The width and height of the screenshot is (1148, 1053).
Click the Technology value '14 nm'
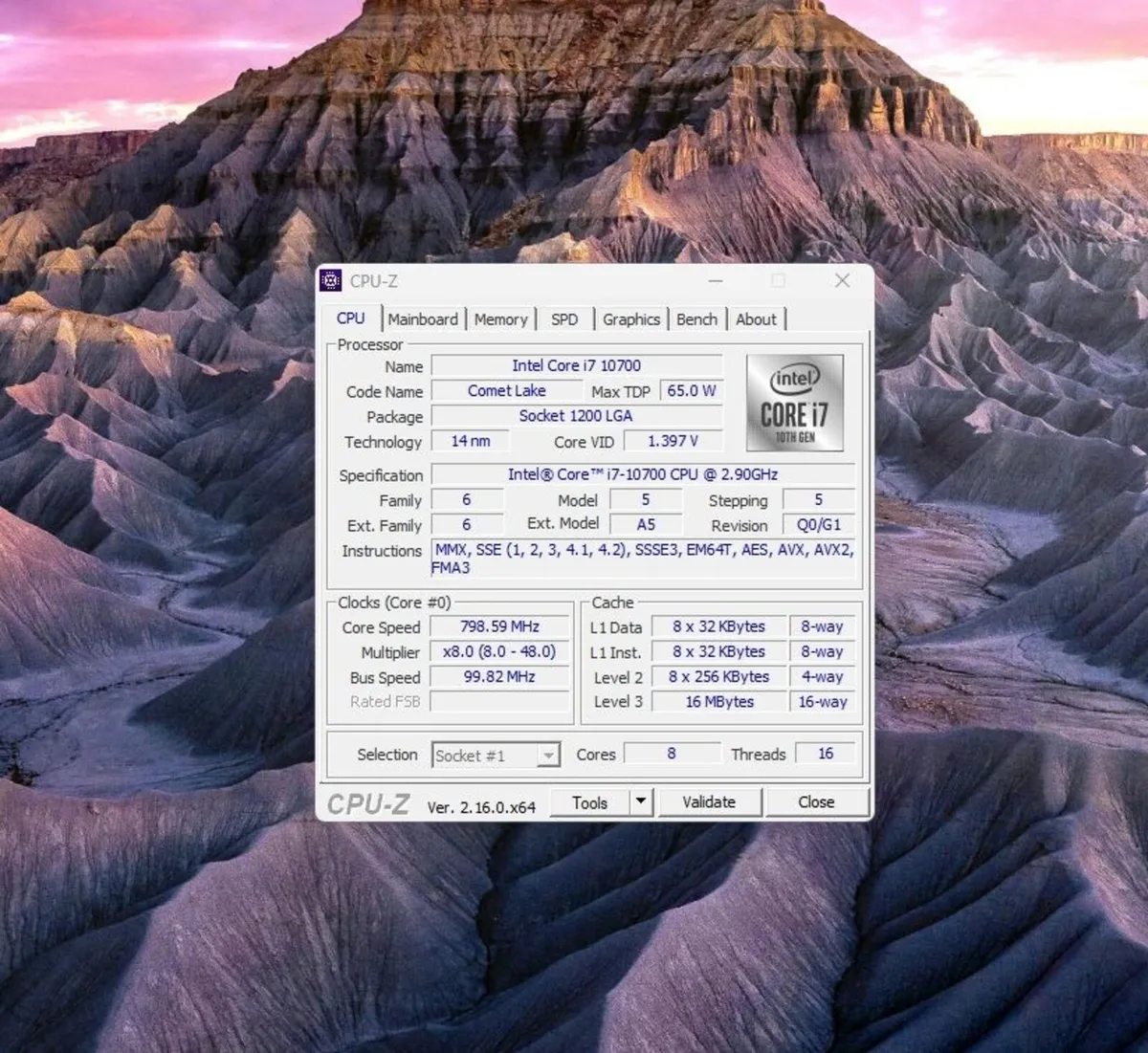coord(471,441)
